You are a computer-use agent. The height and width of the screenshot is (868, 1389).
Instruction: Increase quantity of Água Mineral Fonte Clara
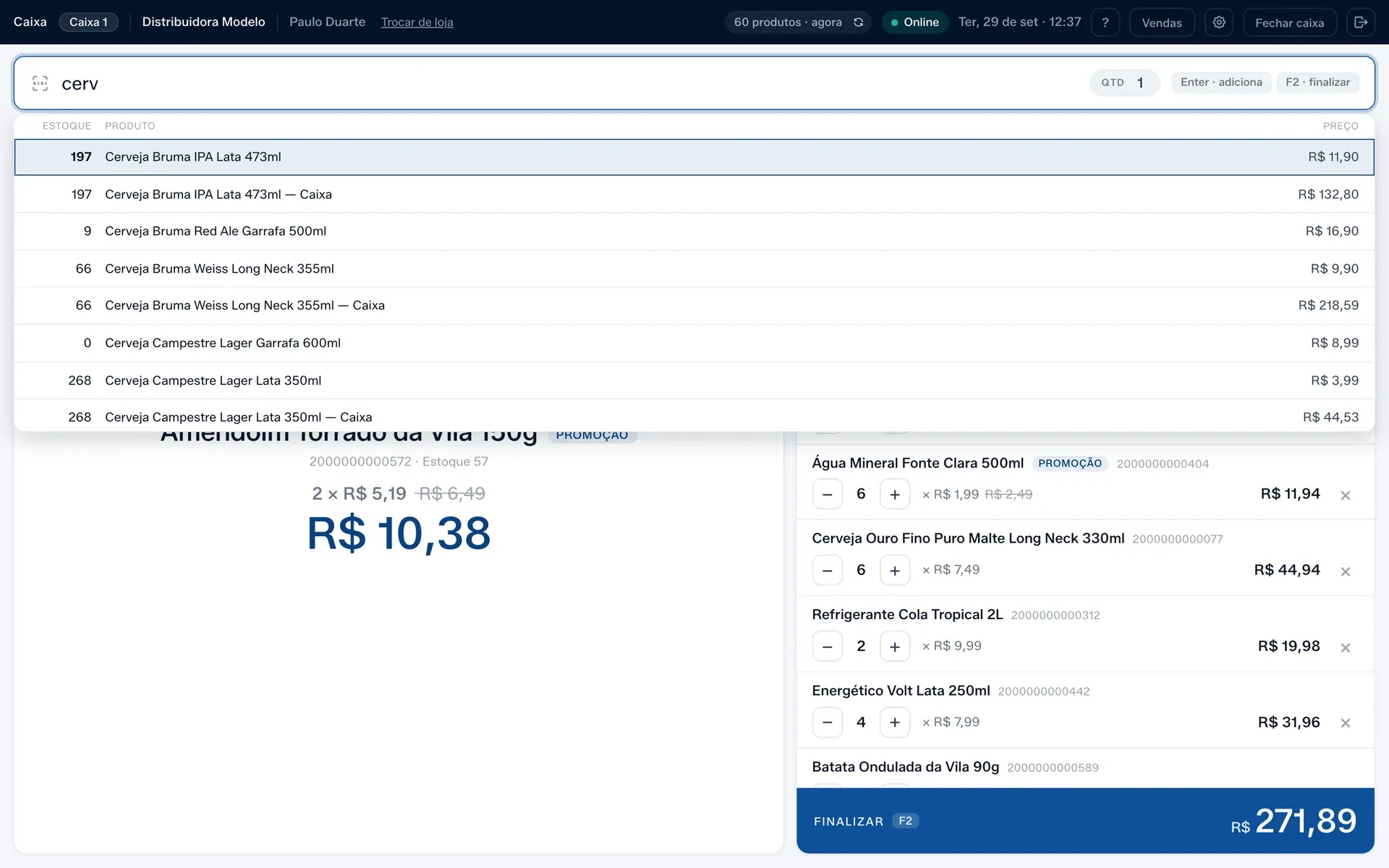[895, 495]
